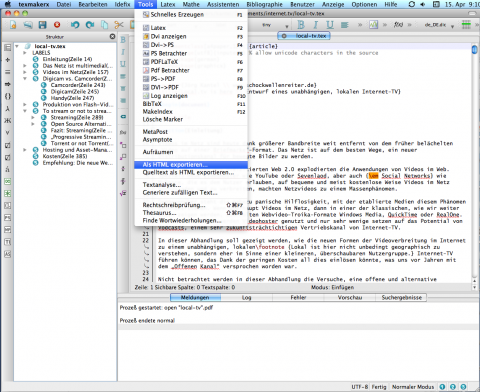Viewport: 480px width, 392px height.
Task: Collapse 'To stream or not to strea...' section
Action: pyautogui.click(x=25, y=111)
